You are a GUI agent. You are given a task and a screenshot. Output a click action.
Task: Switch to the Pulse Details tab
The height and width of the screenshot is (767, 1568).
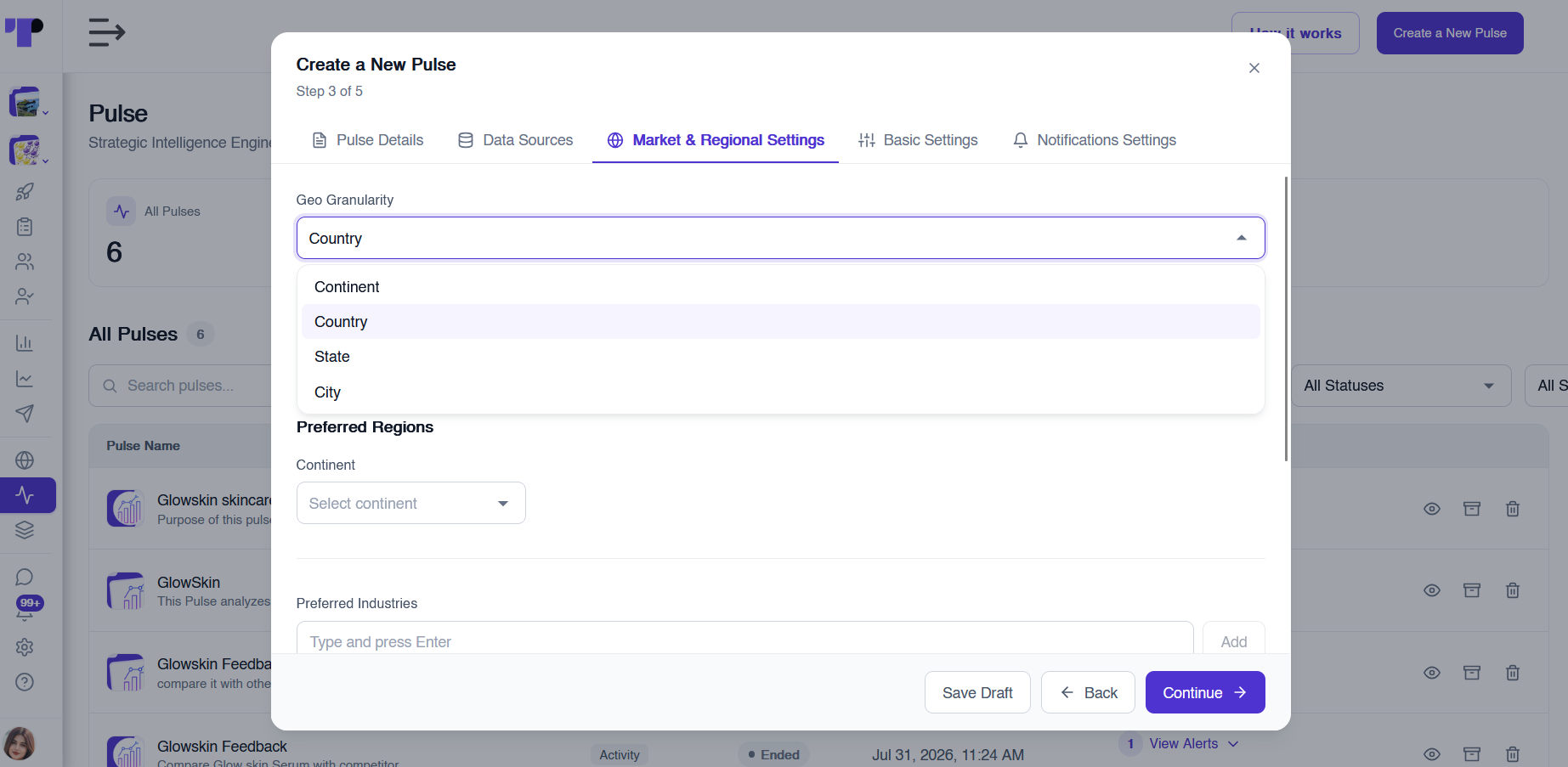[368, 140]
